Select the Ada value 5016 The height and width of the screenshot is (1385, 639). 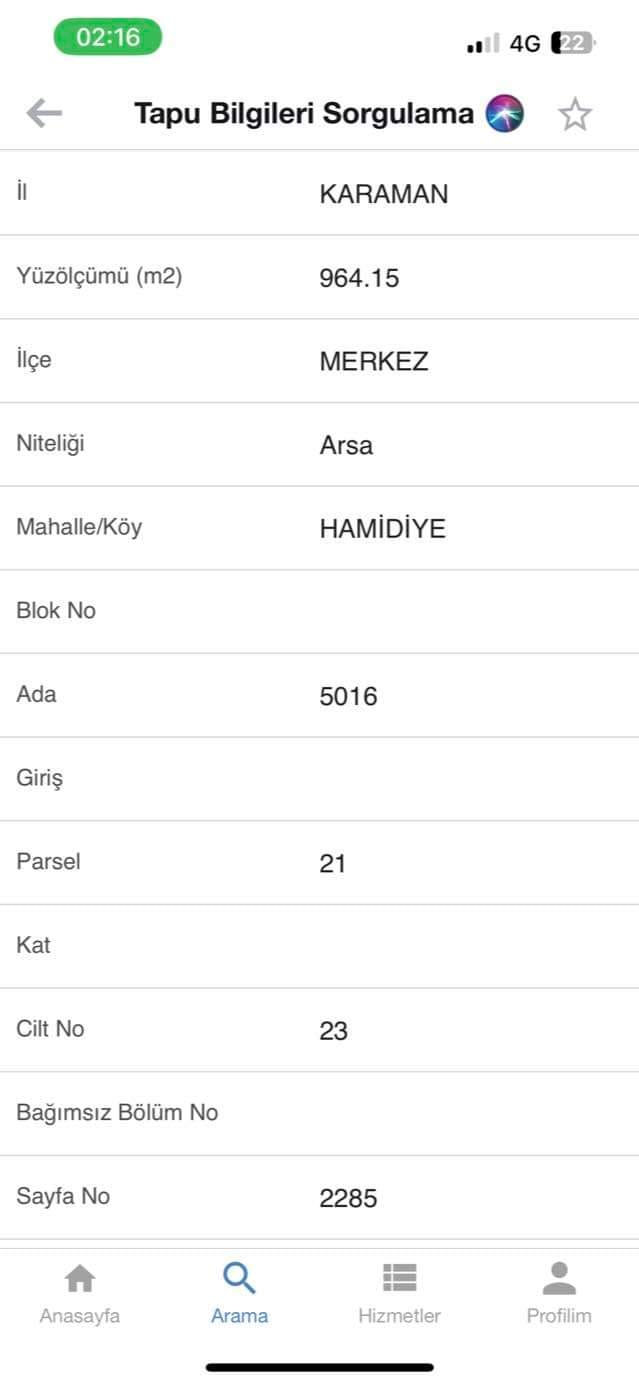(x=349, y=696)
